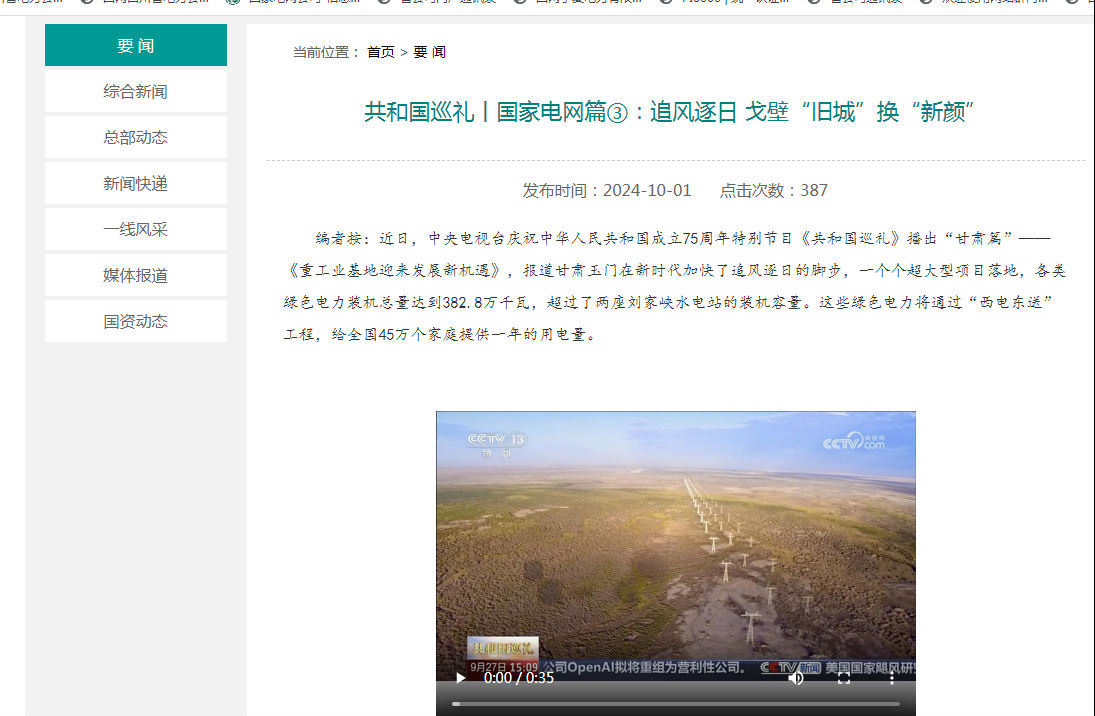Click the view count 点击次数：387
This screenshot has width=1095, height=716.
[774, 190]
